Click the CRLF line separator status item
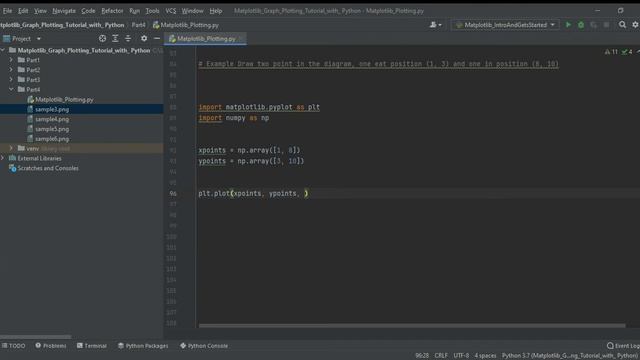The width and height of the screenshot is (640, 360). coord(441,356)
